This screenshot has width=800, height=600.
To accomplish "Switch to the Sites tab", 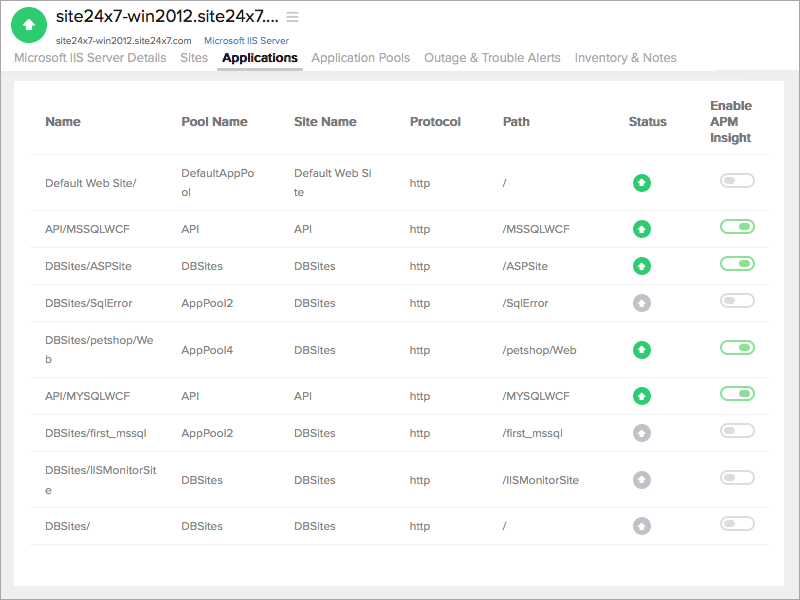I will point(194,58).
